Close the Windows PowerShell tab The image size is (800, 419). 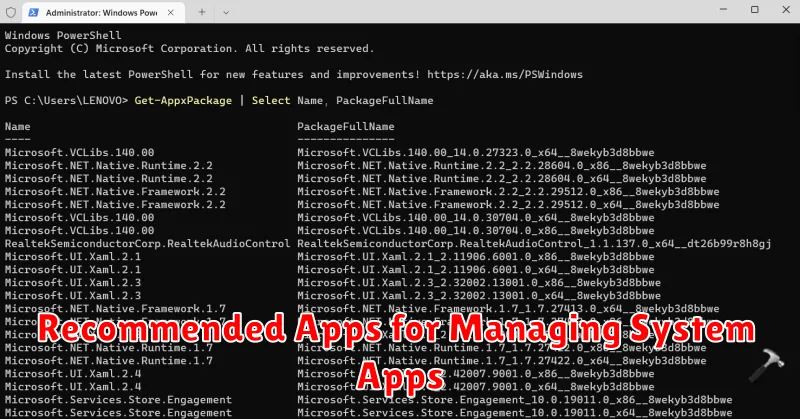click(x=171, y=12)
